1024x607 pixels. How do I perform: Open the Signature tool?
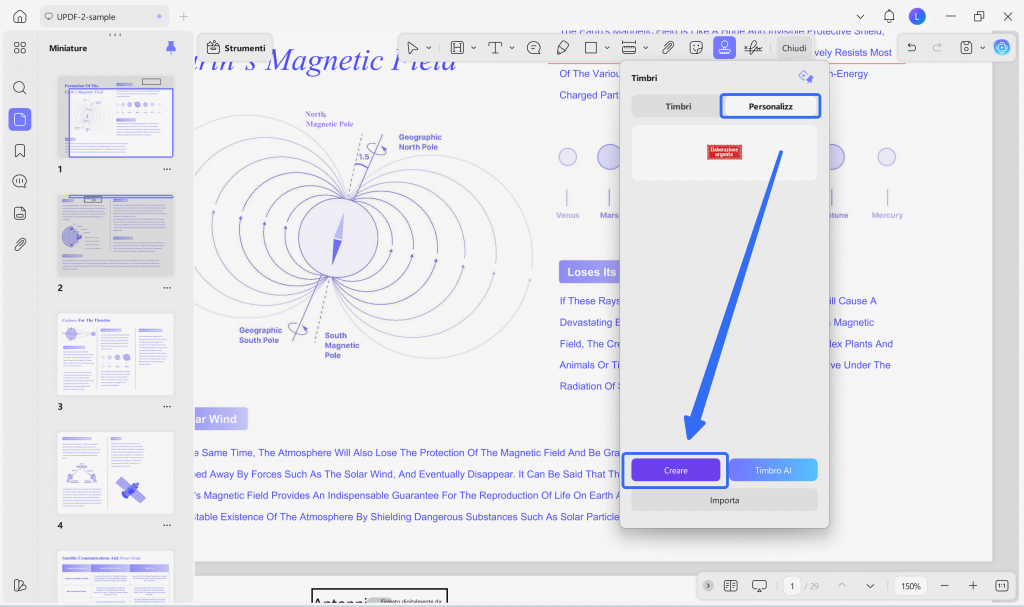tap(753, 48)
